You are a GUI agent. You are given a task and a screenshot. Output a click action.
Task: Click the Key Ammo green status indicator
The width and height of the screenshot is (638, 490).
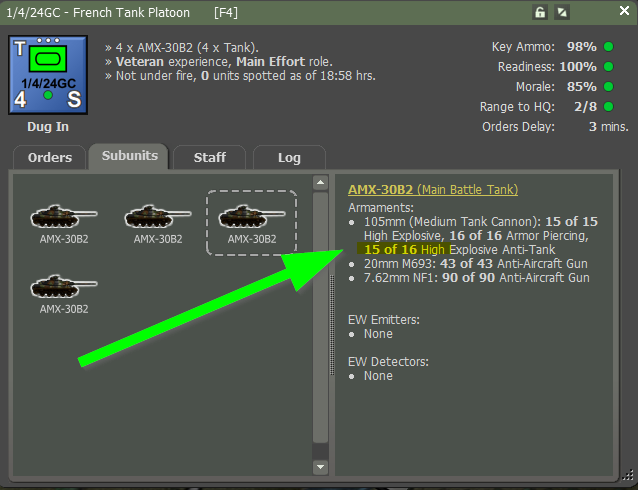608,47
